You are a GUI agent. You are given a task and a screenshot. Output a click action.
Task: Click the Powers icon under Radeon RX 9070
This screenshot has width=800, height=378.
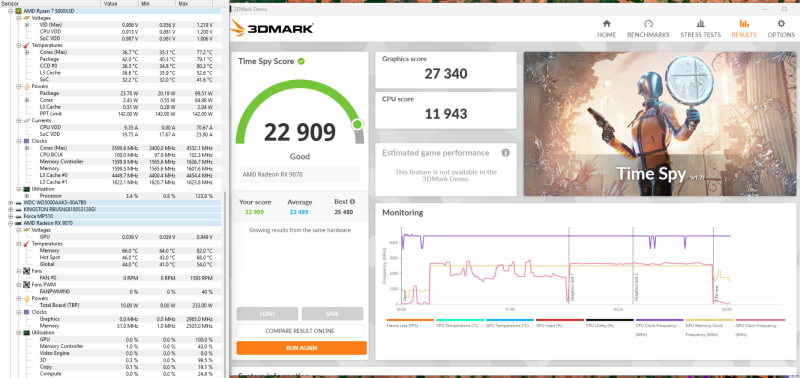pos(26,298)
